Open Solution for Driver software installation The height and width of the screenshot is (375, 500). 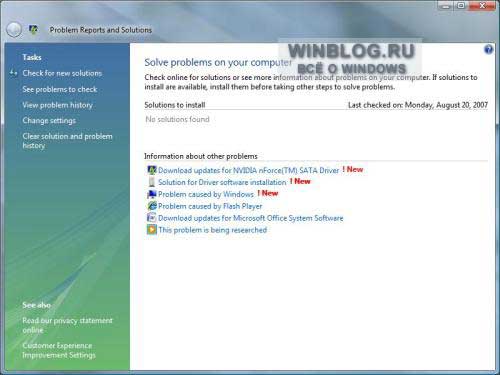coord(222,182)
